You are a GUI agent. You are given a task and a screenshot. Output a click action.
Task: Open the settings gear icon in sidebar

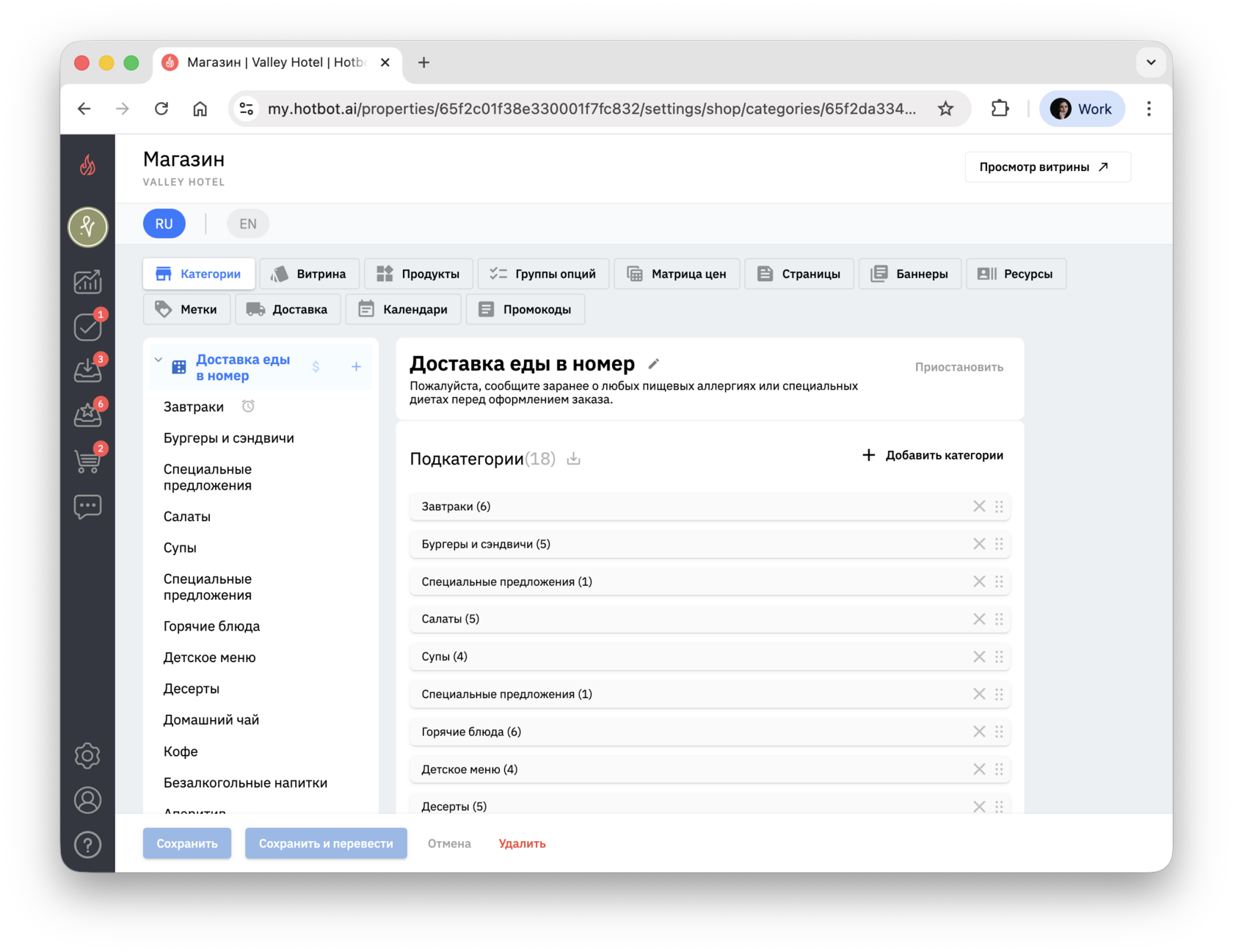click(87, 755)
